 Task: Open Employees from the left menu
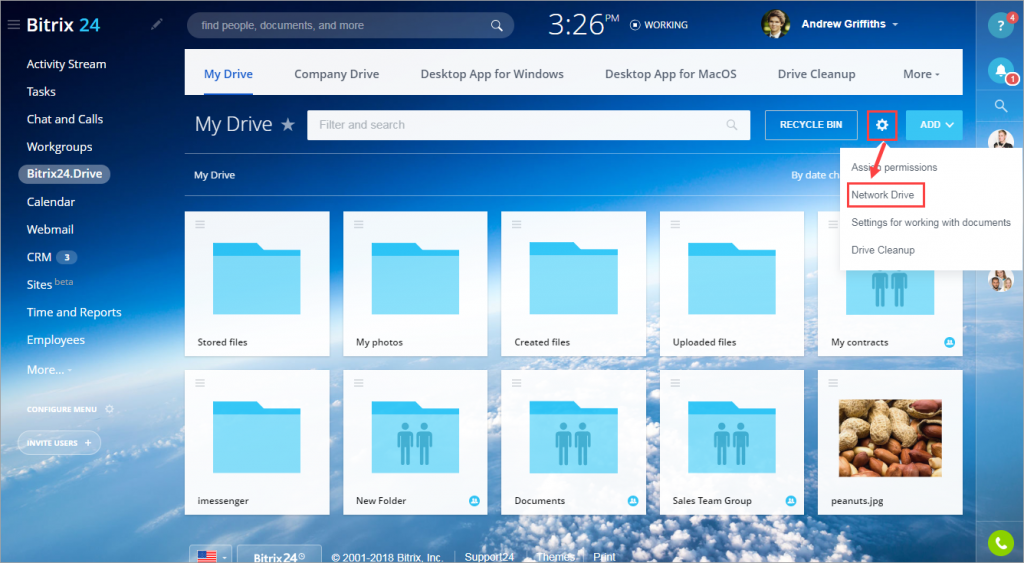pos(56,340)
